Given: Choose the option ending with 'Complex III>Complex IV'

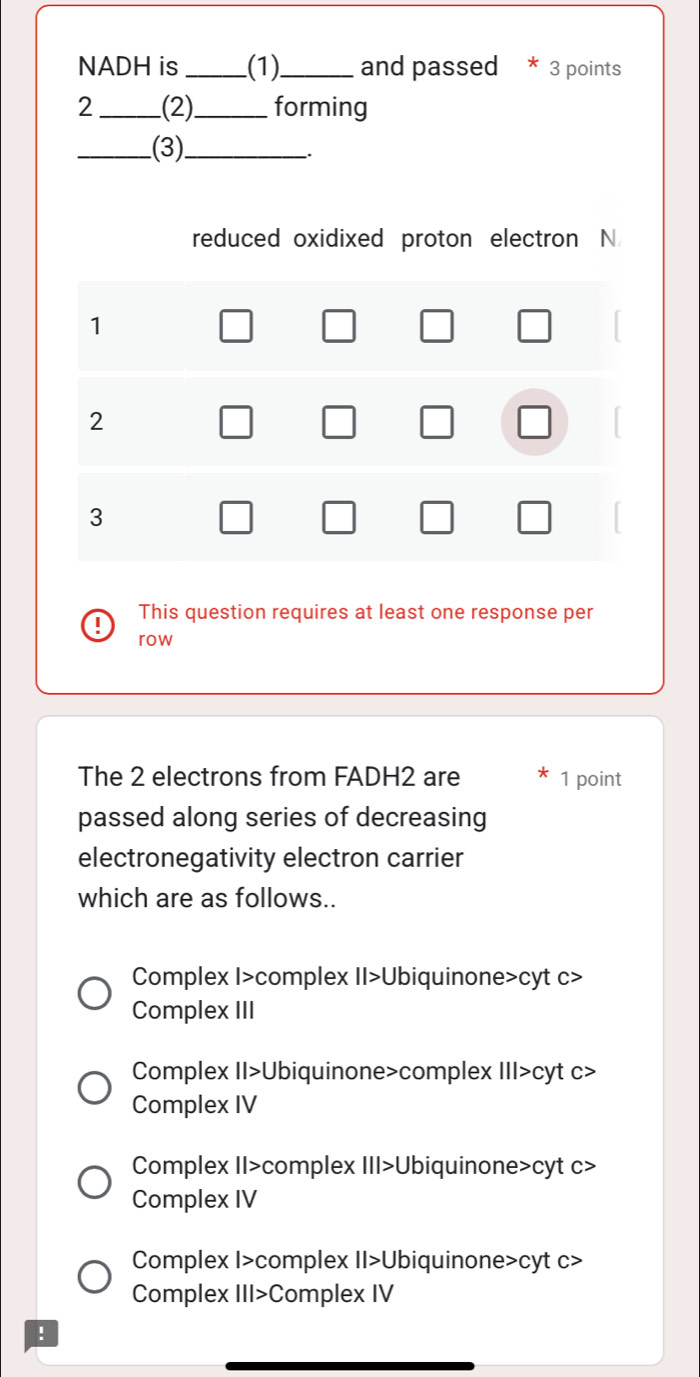Looking at the screenshot, I should coord(96,1276).
